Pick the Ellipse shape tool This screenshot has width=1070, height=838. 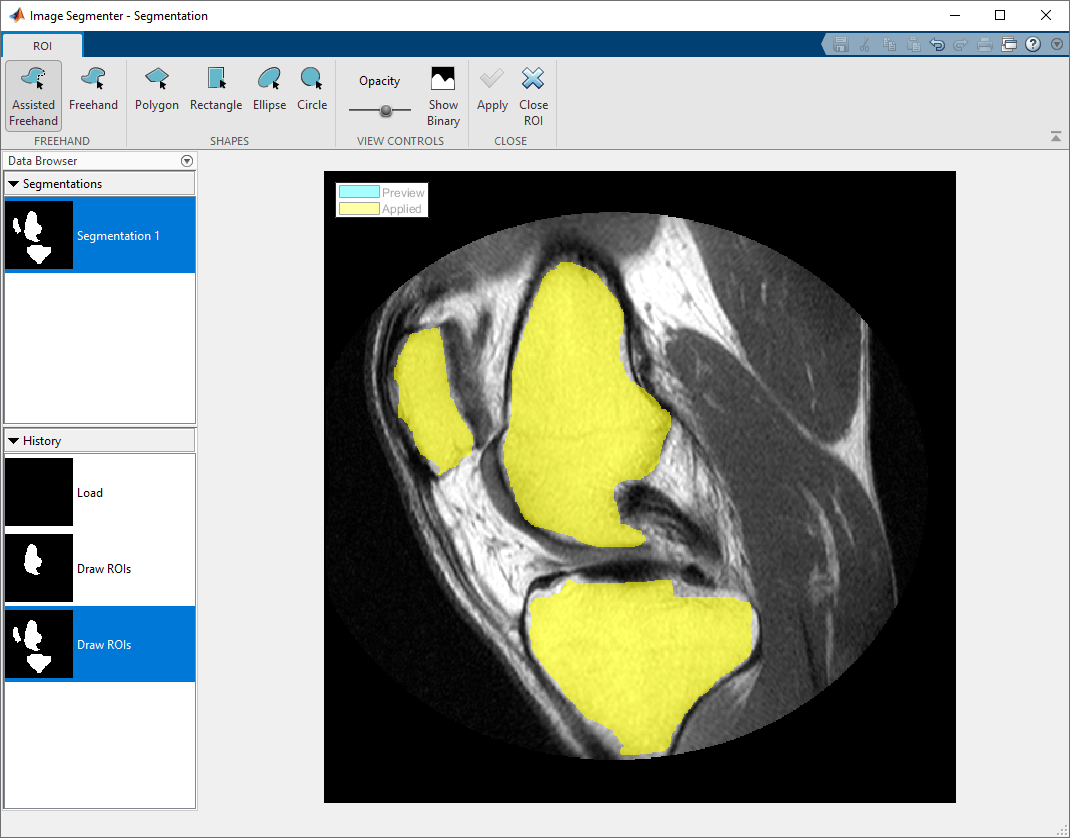270,89
